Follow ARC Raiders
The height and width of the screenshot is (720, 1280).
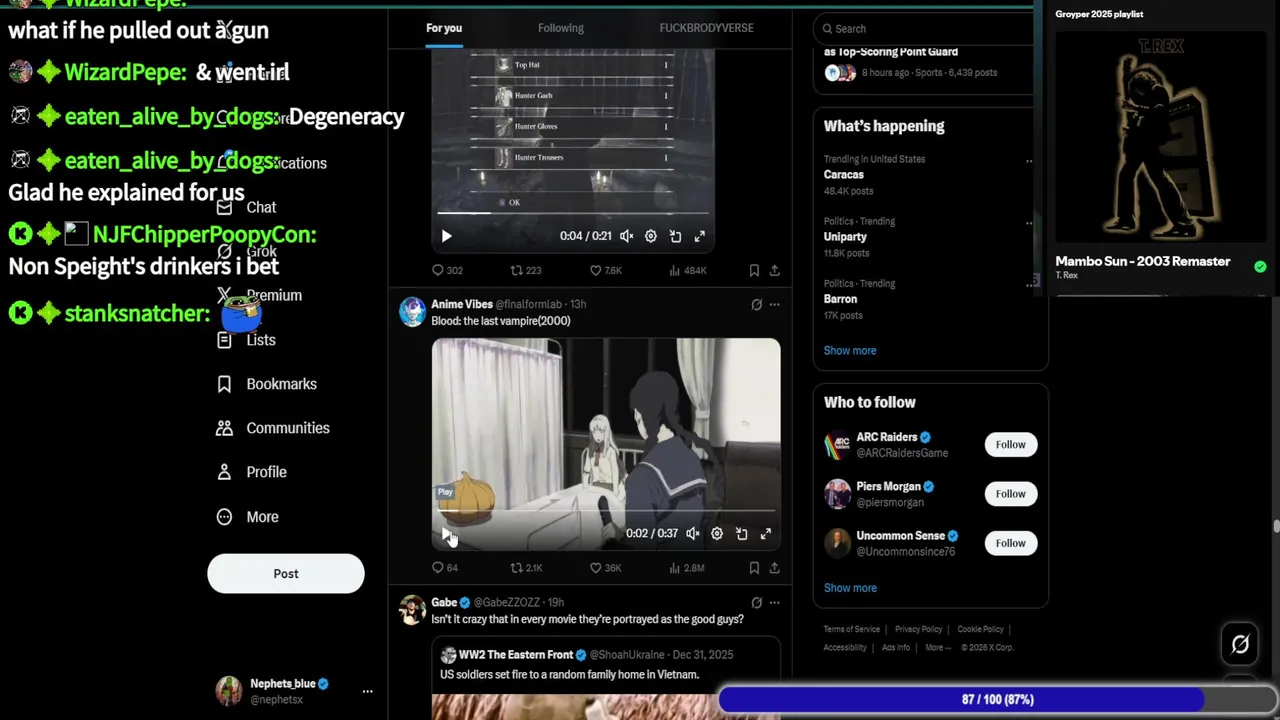pos(1010,444)
